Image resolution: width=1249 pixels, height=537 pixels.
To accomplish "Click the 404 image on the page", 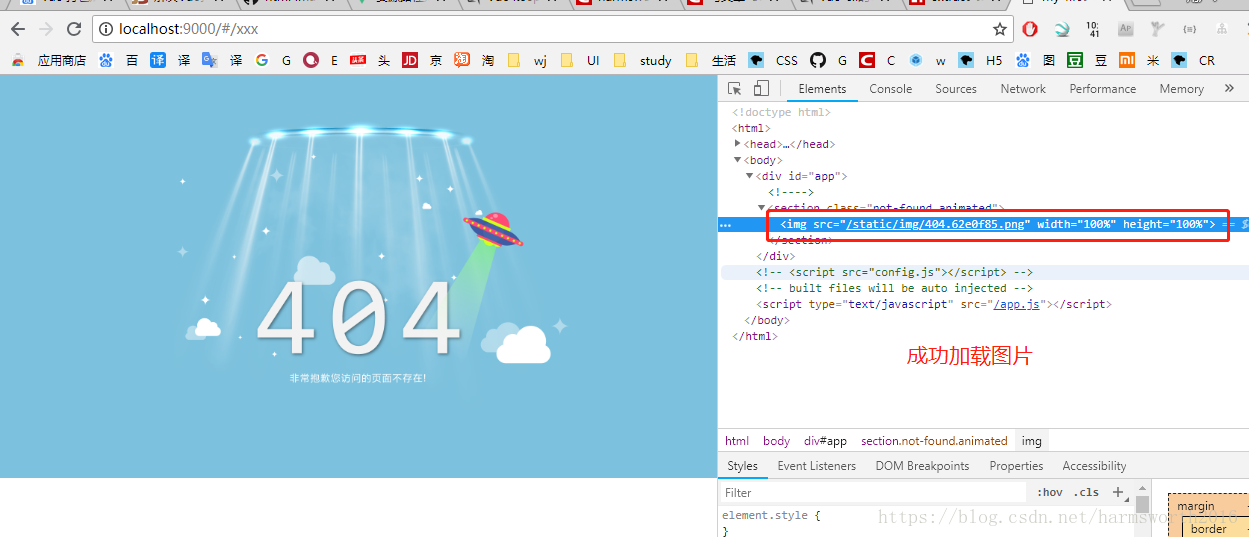I will (358, 277).
